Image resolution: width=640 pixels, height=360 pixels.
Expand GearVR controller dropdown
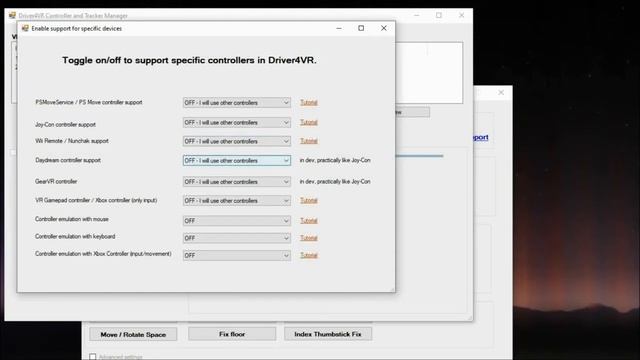tap(237, 182)
